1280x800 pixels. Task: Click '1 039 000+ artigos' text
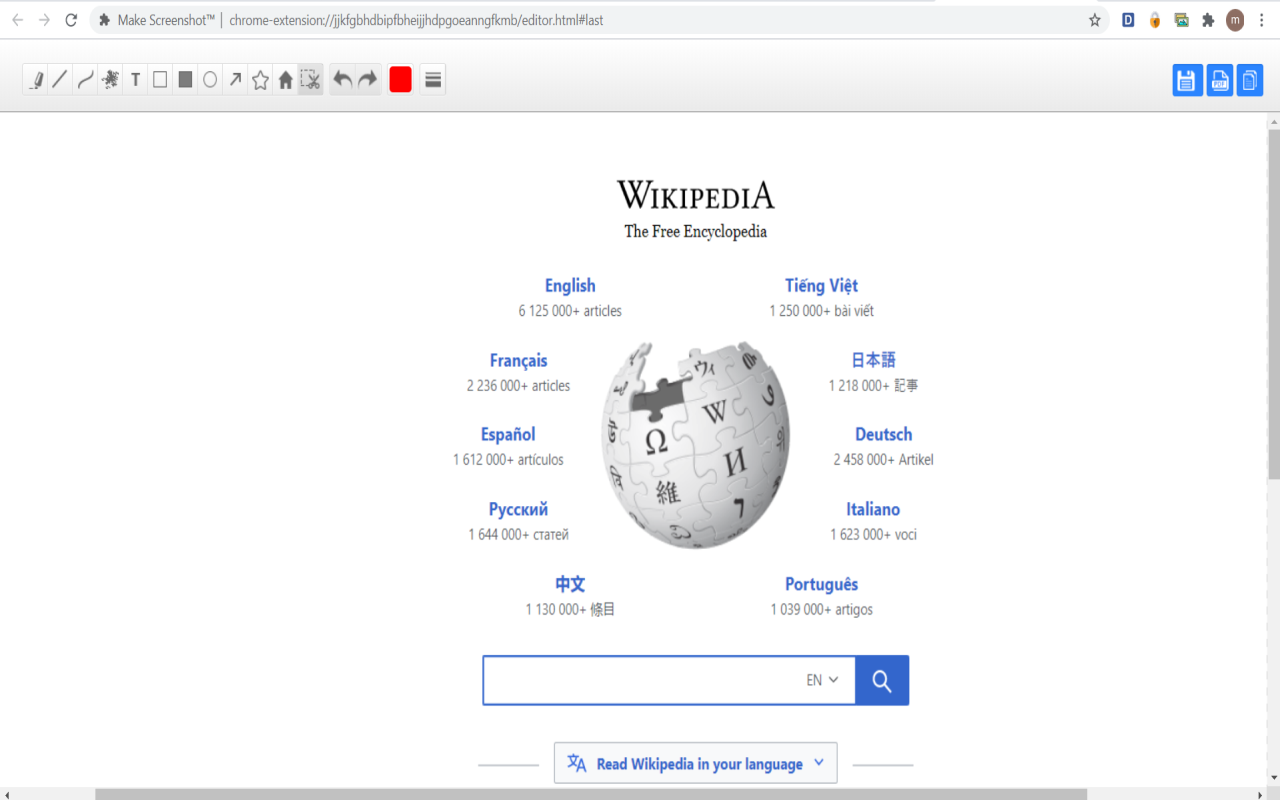[x=821, y=610]
